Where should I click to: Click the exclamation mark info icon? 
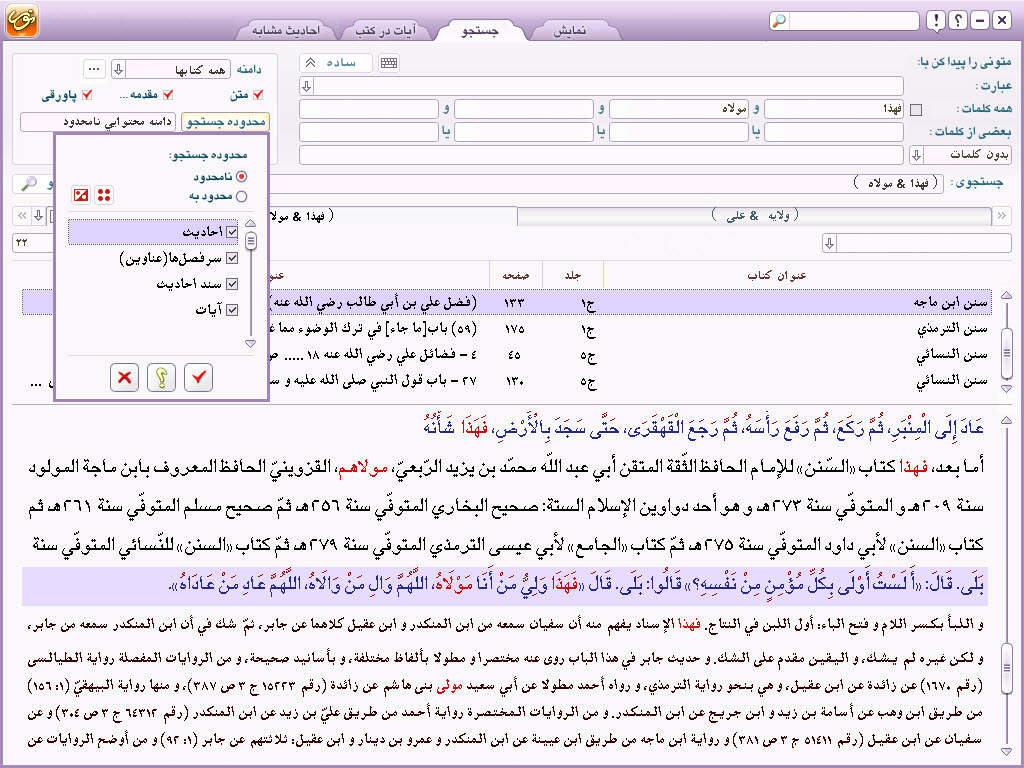click(x=934, y=21)
